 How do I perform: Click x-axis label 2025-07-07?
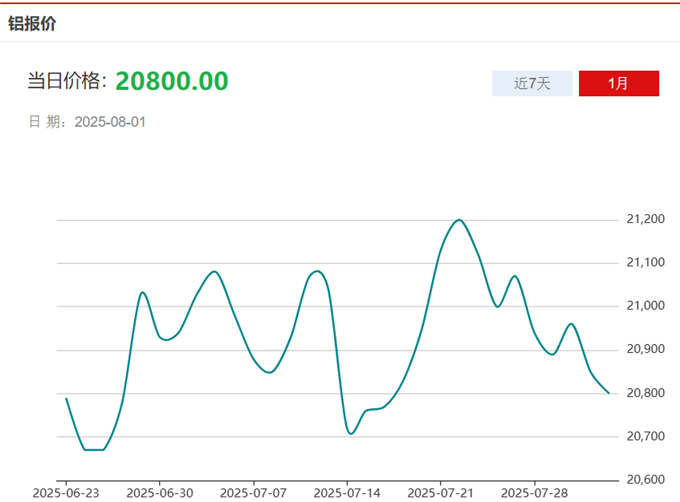point(253,493)
